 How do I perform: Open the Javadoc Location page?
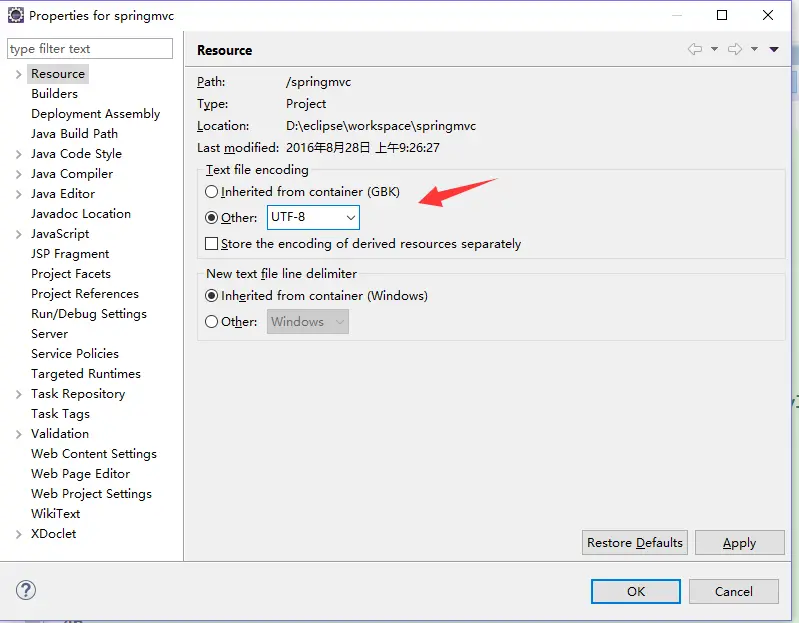click(81, 213)
